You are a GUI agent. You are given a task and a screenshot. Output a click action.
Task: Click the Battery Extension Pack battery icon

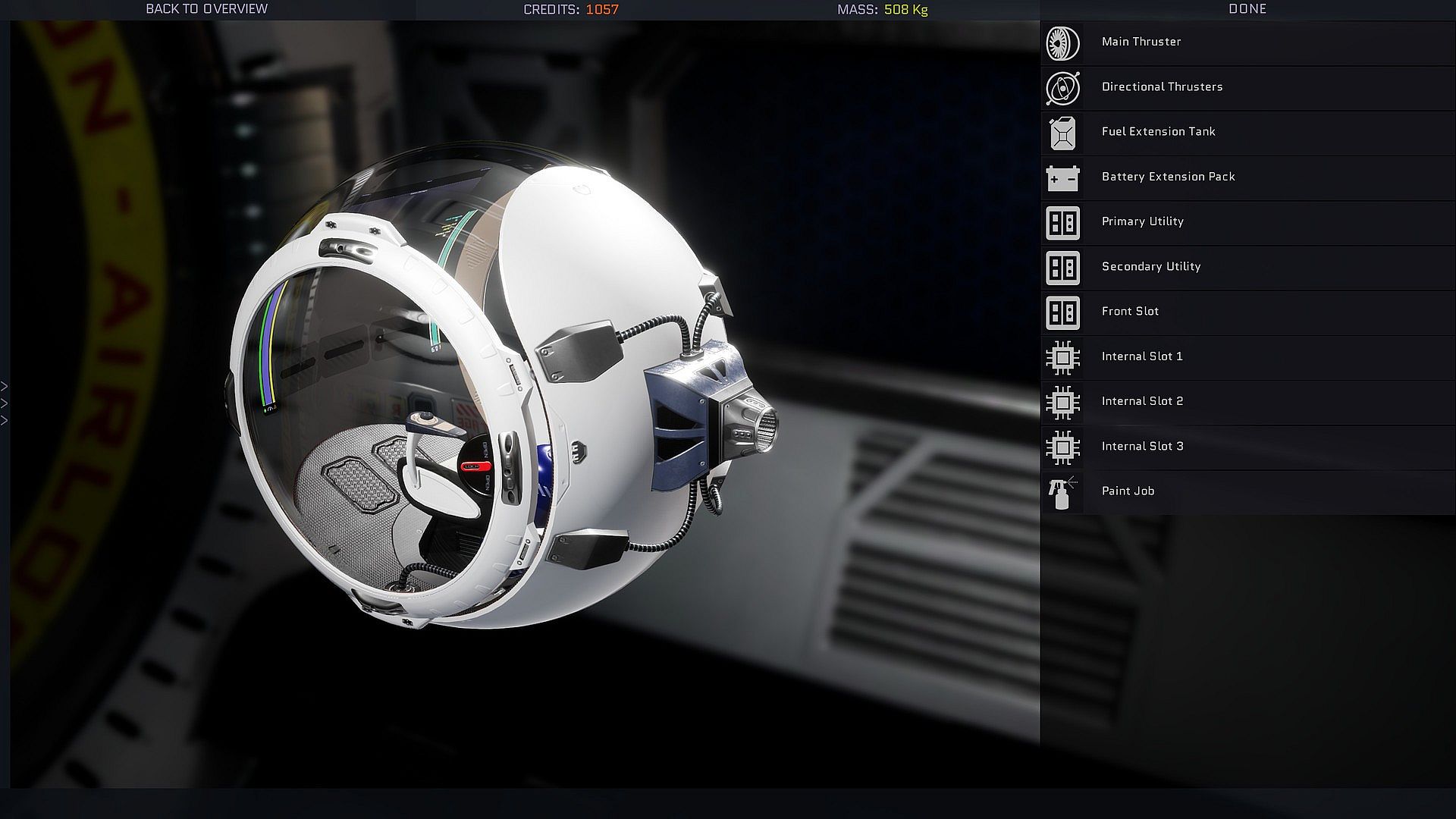pos(1062,179)
